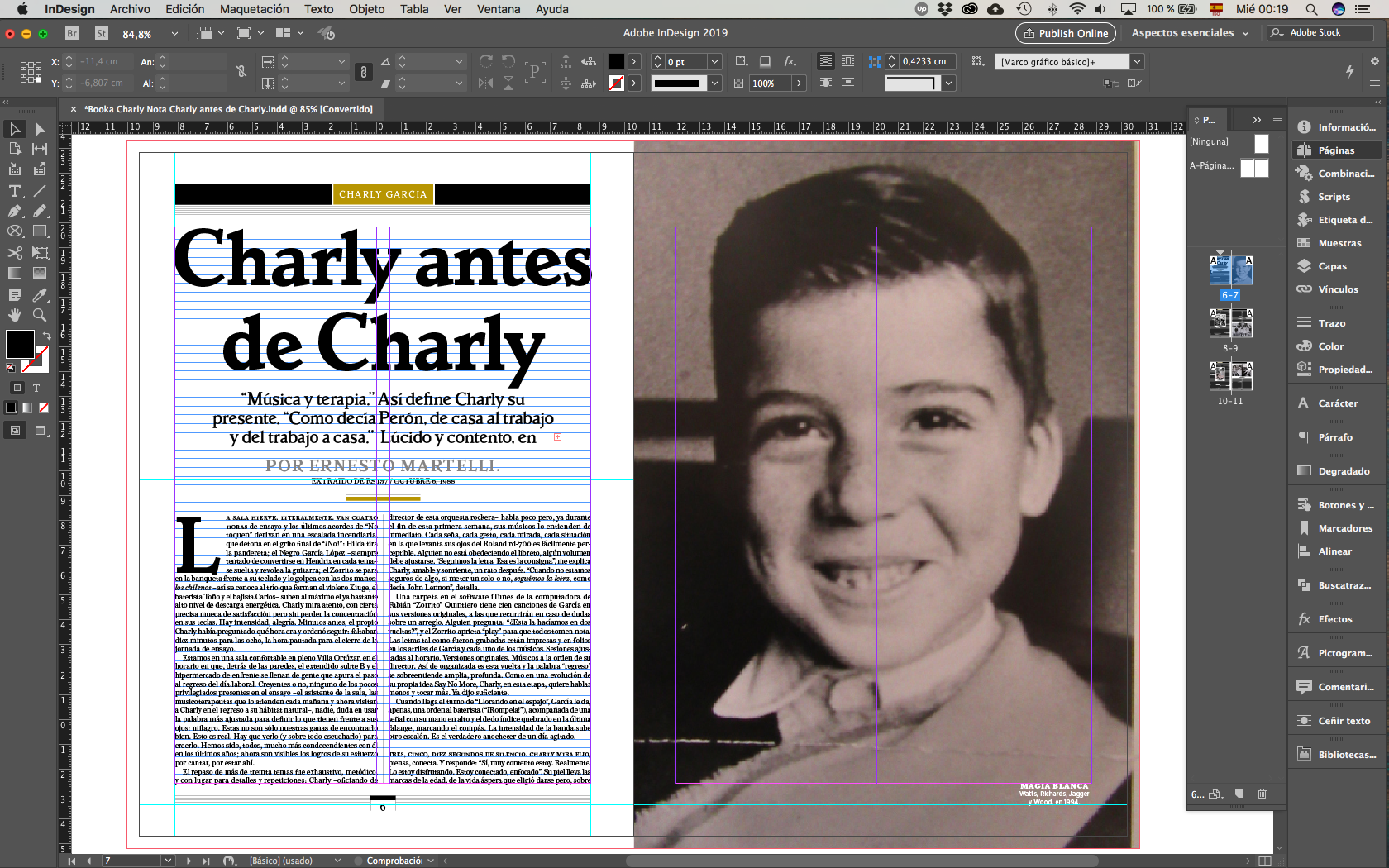The width and height of the screenshot is (1389, 868).
Task: Open stroke type dropdown
Action: (715, 83)
